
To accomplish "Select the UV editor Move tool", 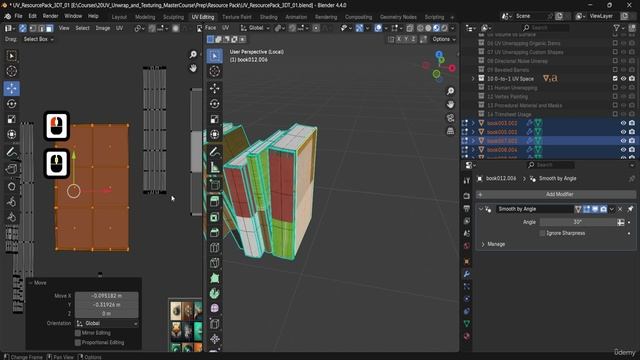I will pyautogui.click(x=11, y=88).
